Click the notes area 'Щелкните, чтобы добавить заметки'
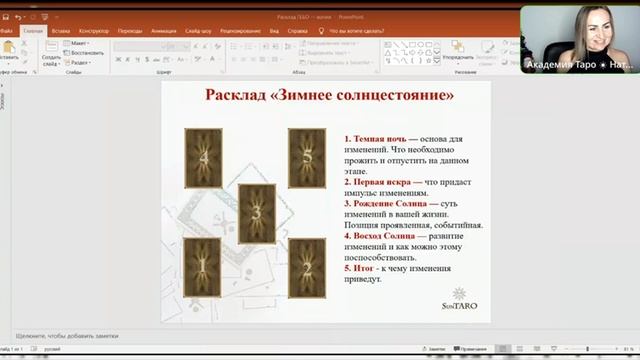640x360 pixels. tap(67, 336)
